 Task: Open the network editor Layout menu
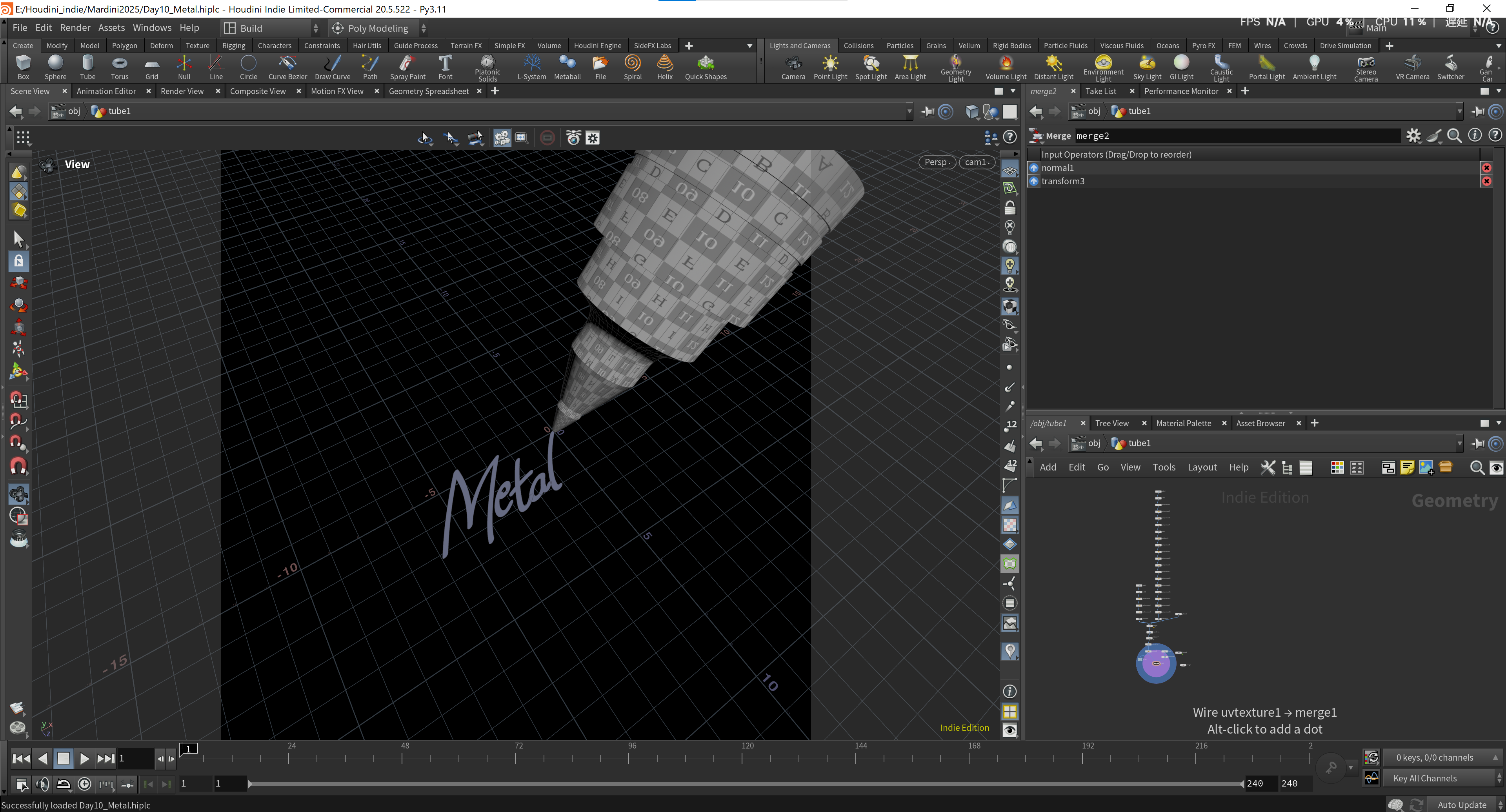pyautogui.click(x=1202, y=467)
